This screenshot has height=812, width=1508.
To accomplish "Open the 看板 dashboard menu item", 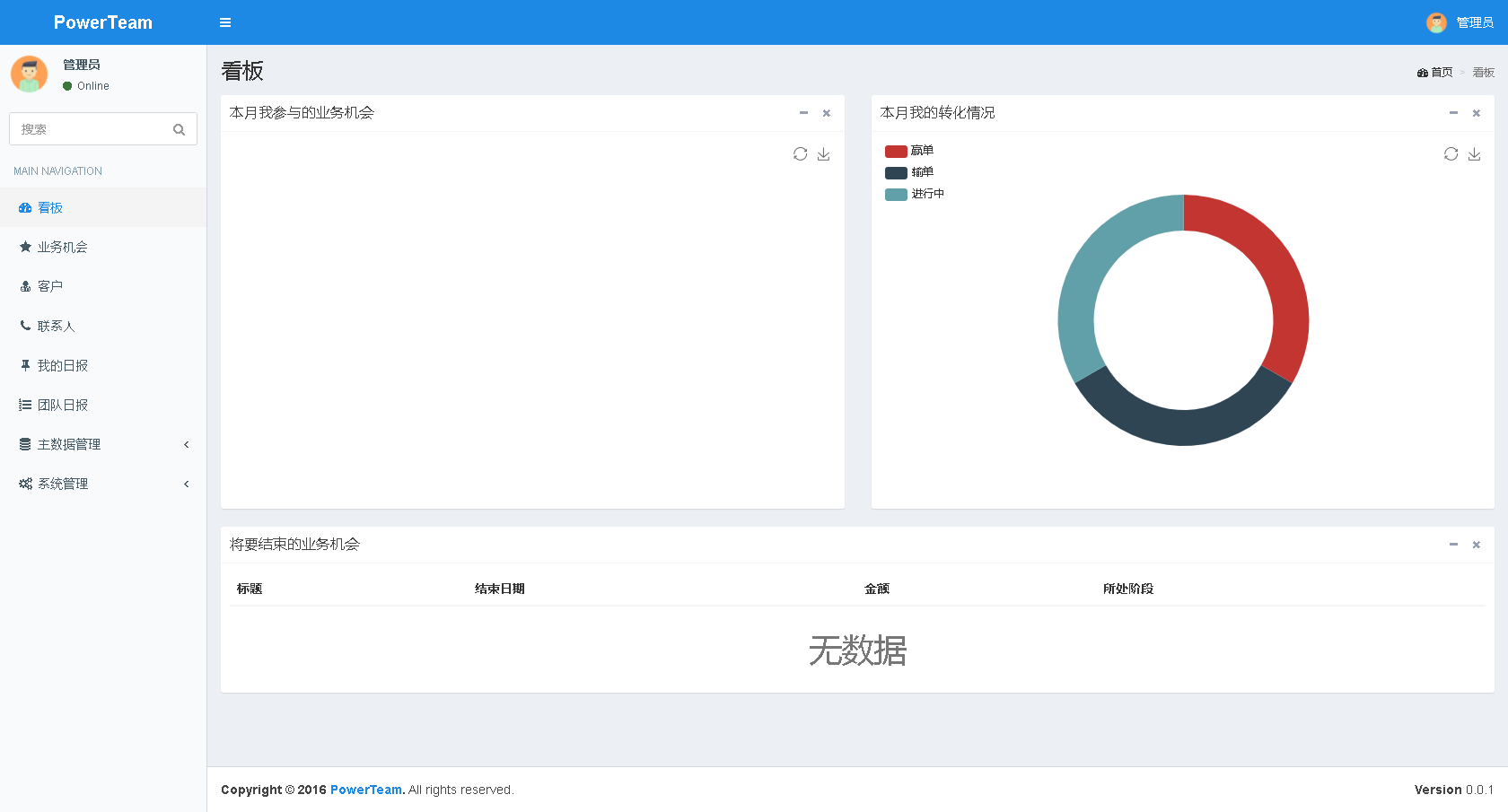I will point(103,207).
